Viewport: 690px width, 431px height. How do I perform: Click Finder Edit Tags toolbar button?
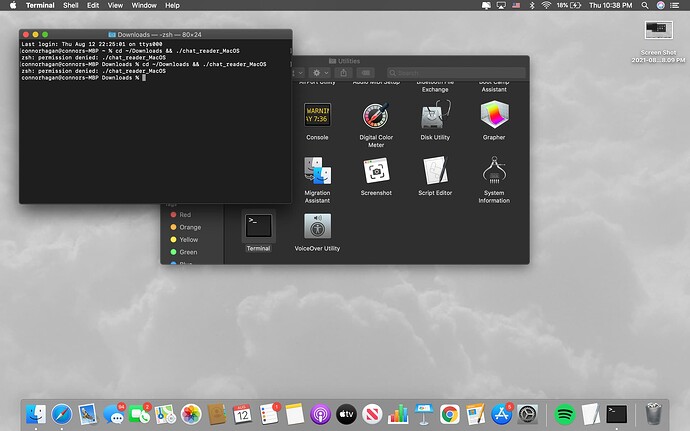(x=366, y=73)
